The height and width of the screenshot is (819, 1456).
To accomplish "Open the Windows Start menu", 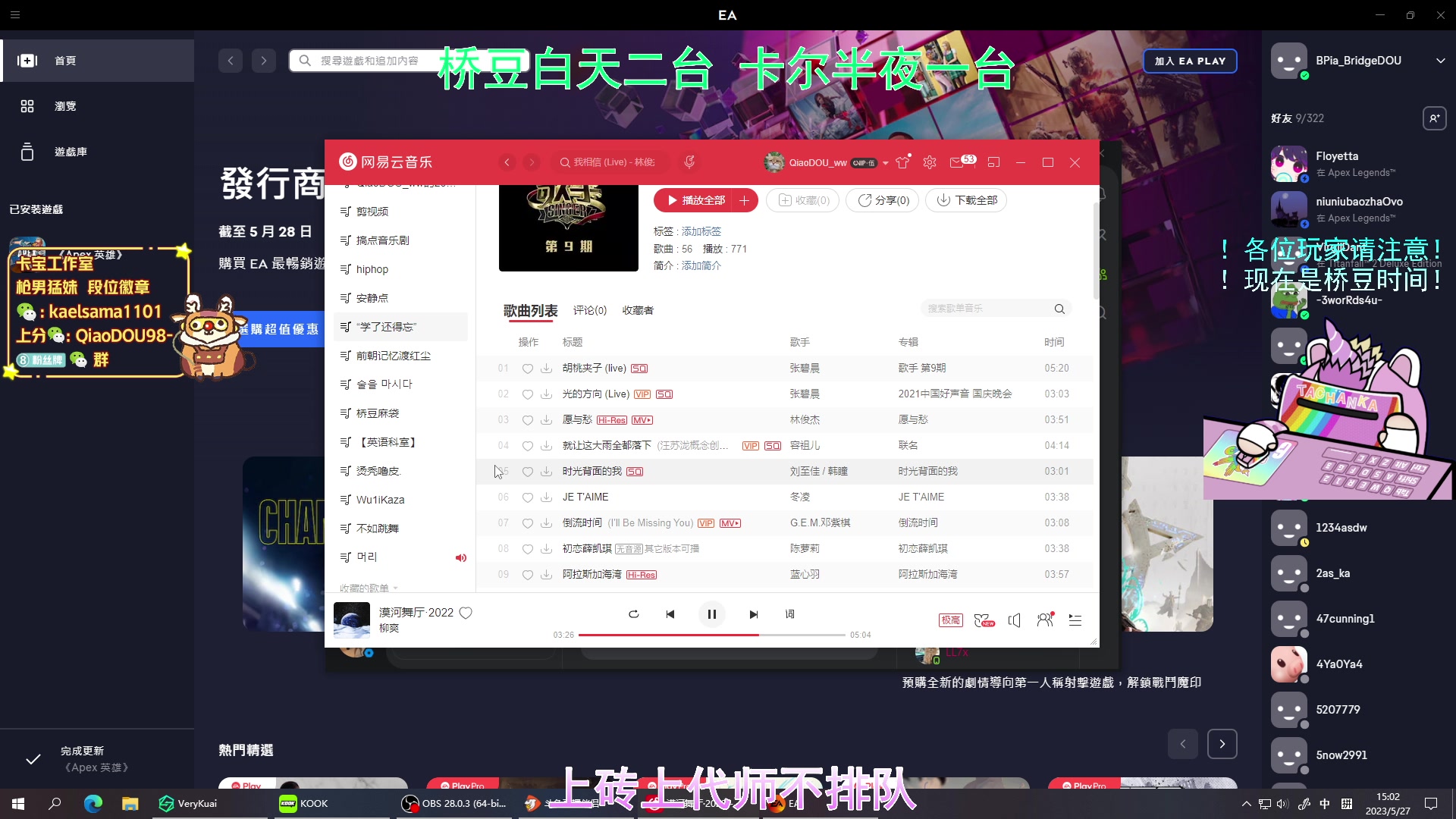I will pos(18,804).
